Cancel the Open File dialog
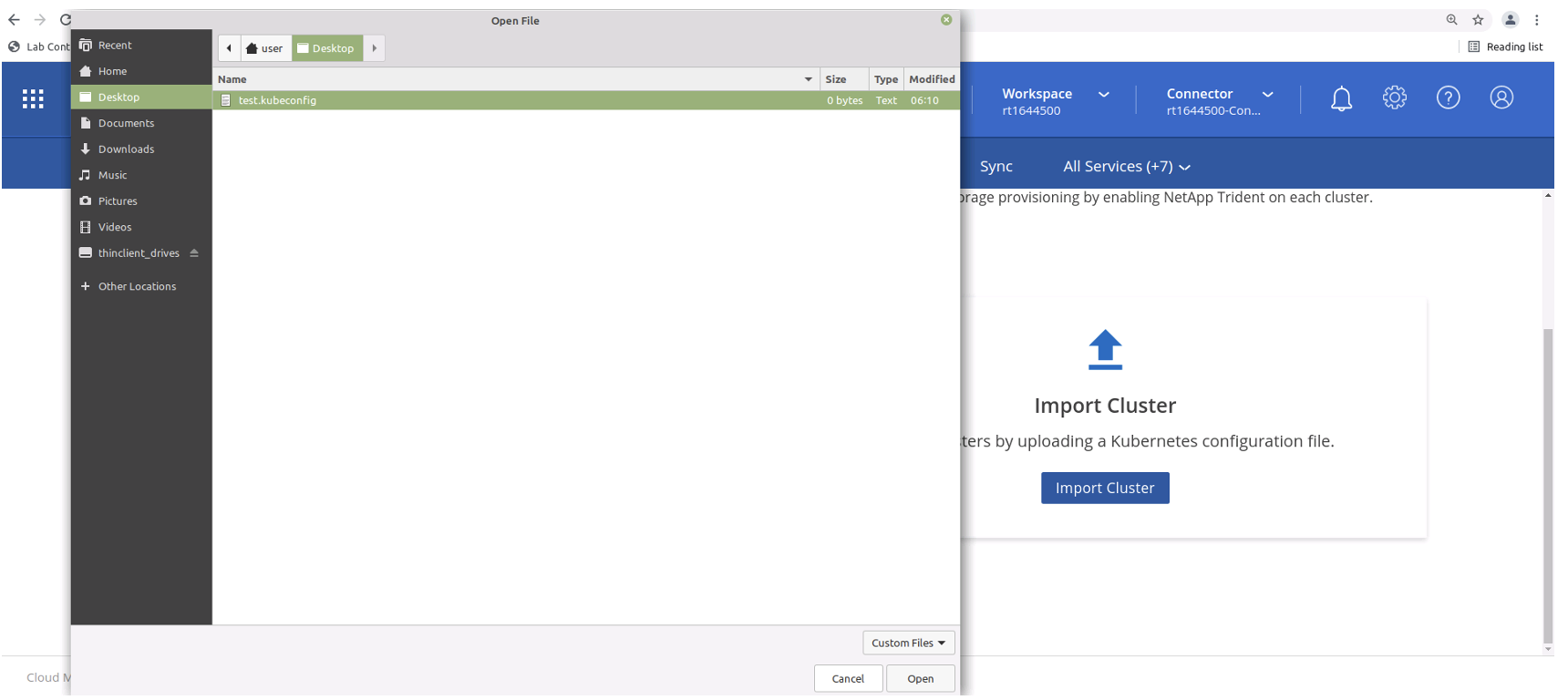 pos(848,678)
